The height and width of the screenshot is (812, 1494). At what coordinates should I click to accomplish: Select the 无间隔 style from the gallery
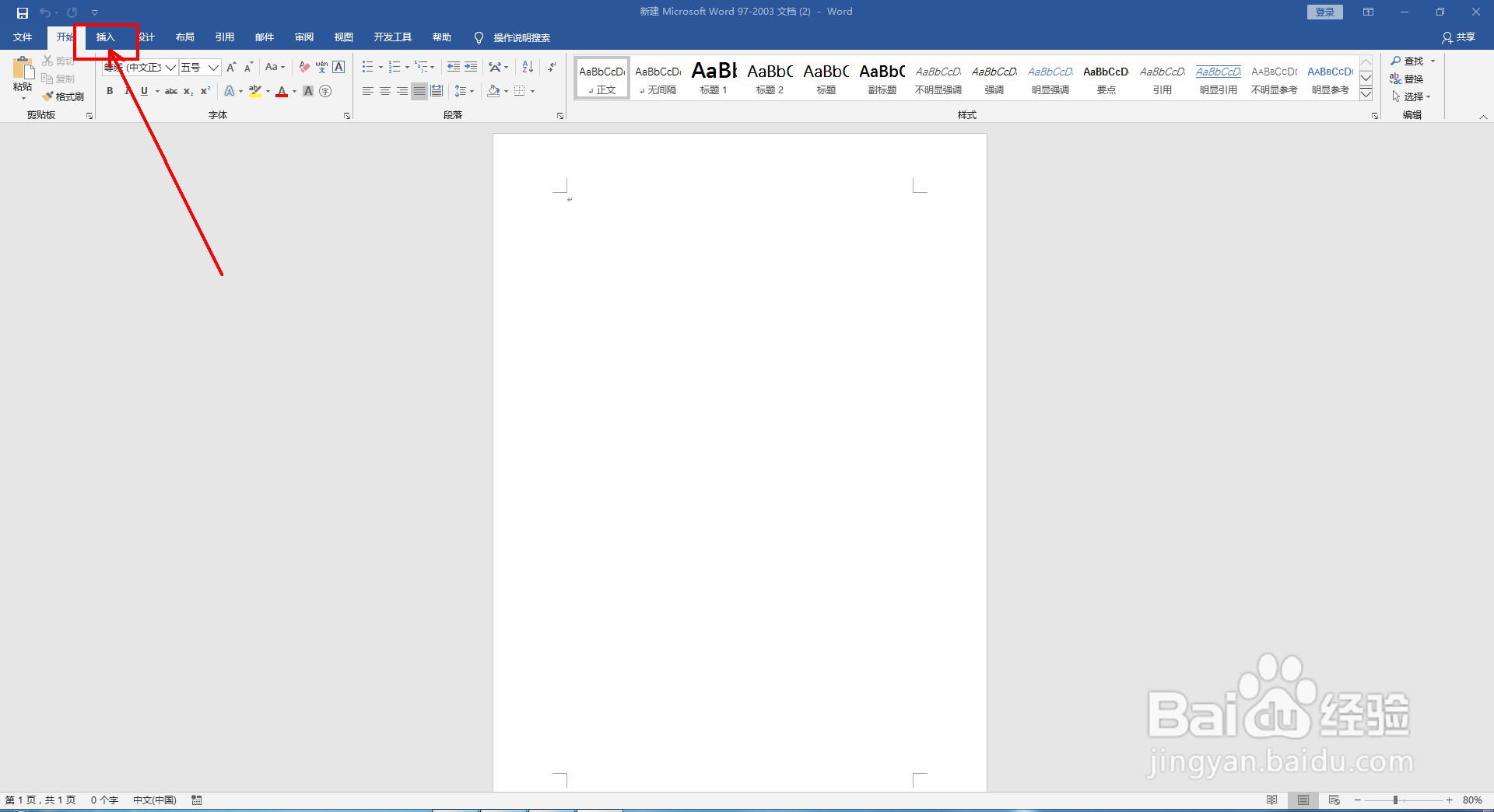pyautogui.click(x=658, y=78)
